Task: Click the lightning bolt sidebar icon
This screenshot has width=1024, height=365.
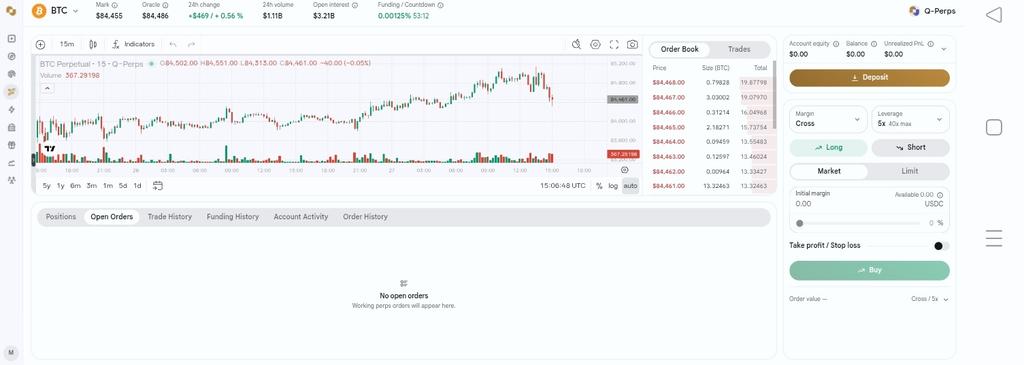Action: (x=11, y=110)
